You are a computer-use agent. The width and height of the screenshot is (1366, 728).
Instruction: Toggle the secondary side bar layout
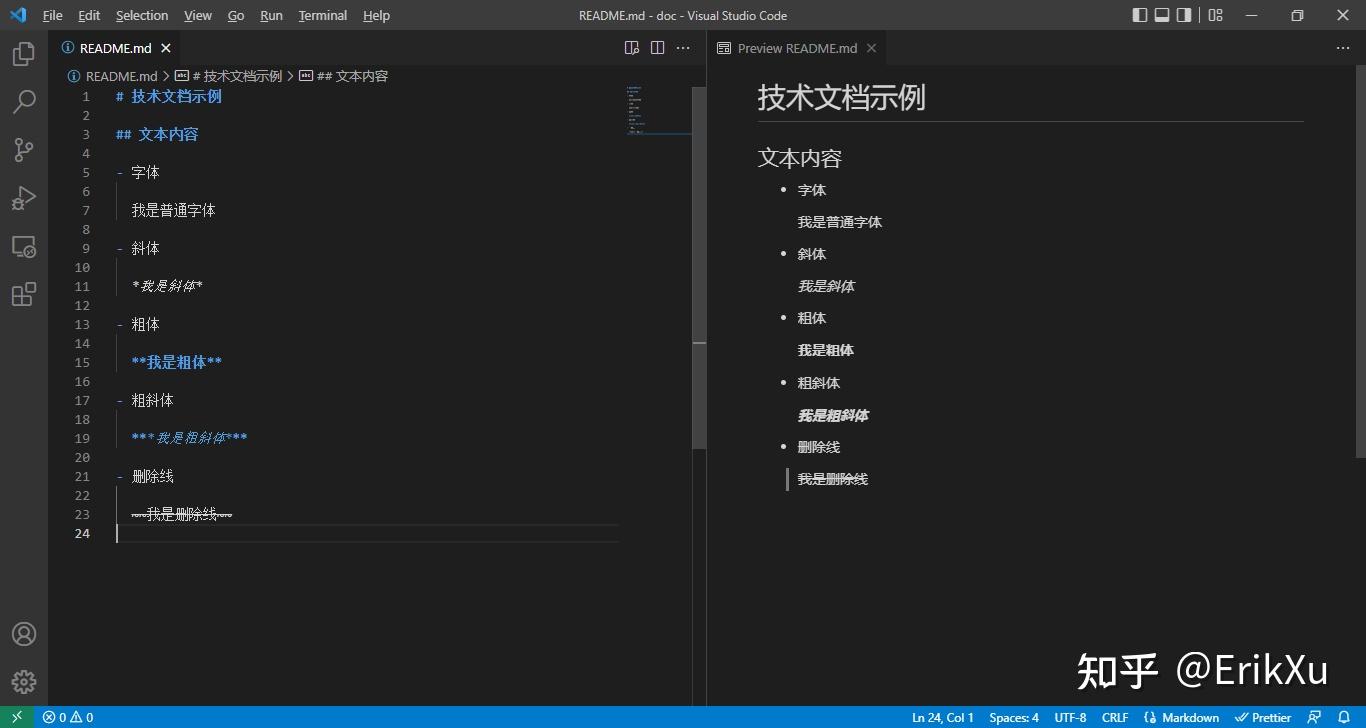point(1184,15)
